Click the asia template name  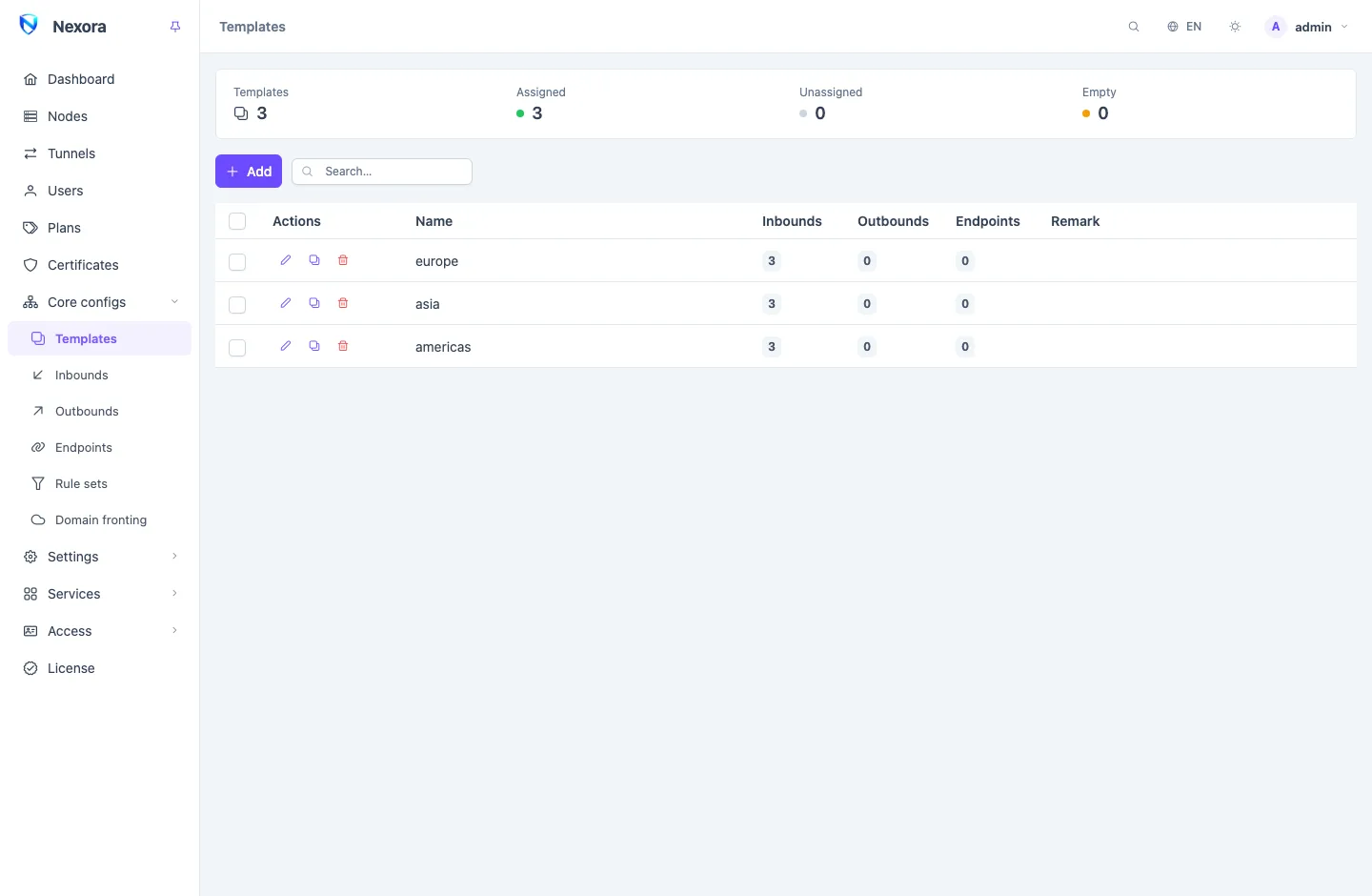pos(427,304)
